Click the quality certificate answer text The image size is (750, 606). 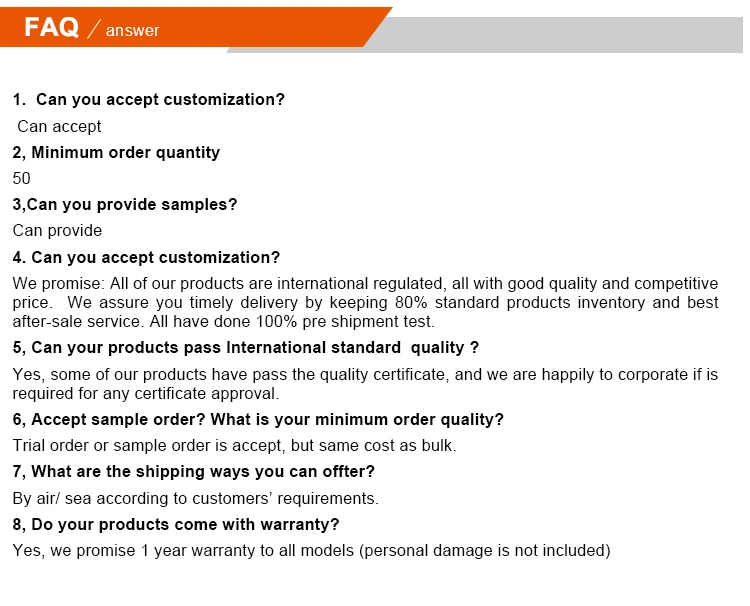click(x=365, y=384)
